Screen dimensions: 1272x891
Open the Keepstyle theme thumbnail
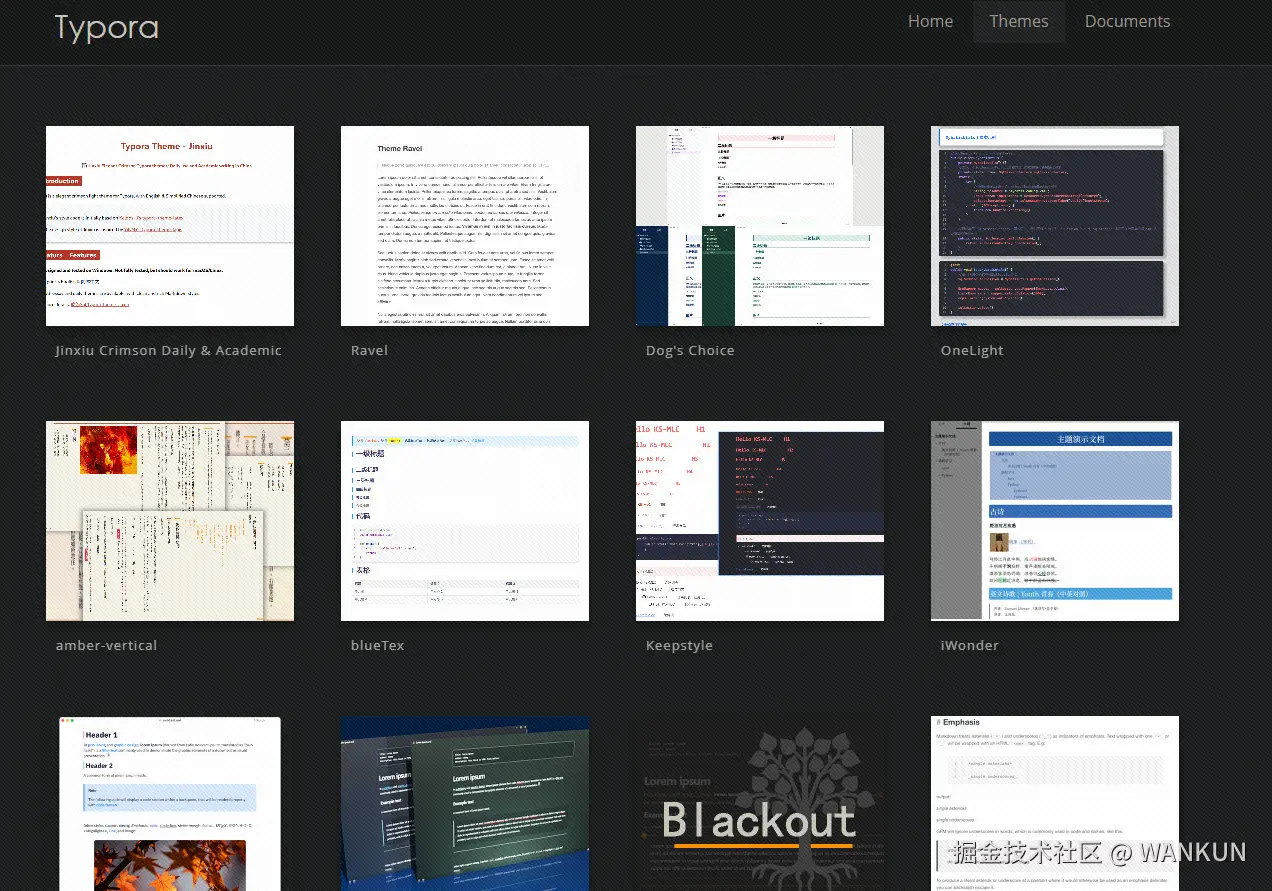coord(760,521)
